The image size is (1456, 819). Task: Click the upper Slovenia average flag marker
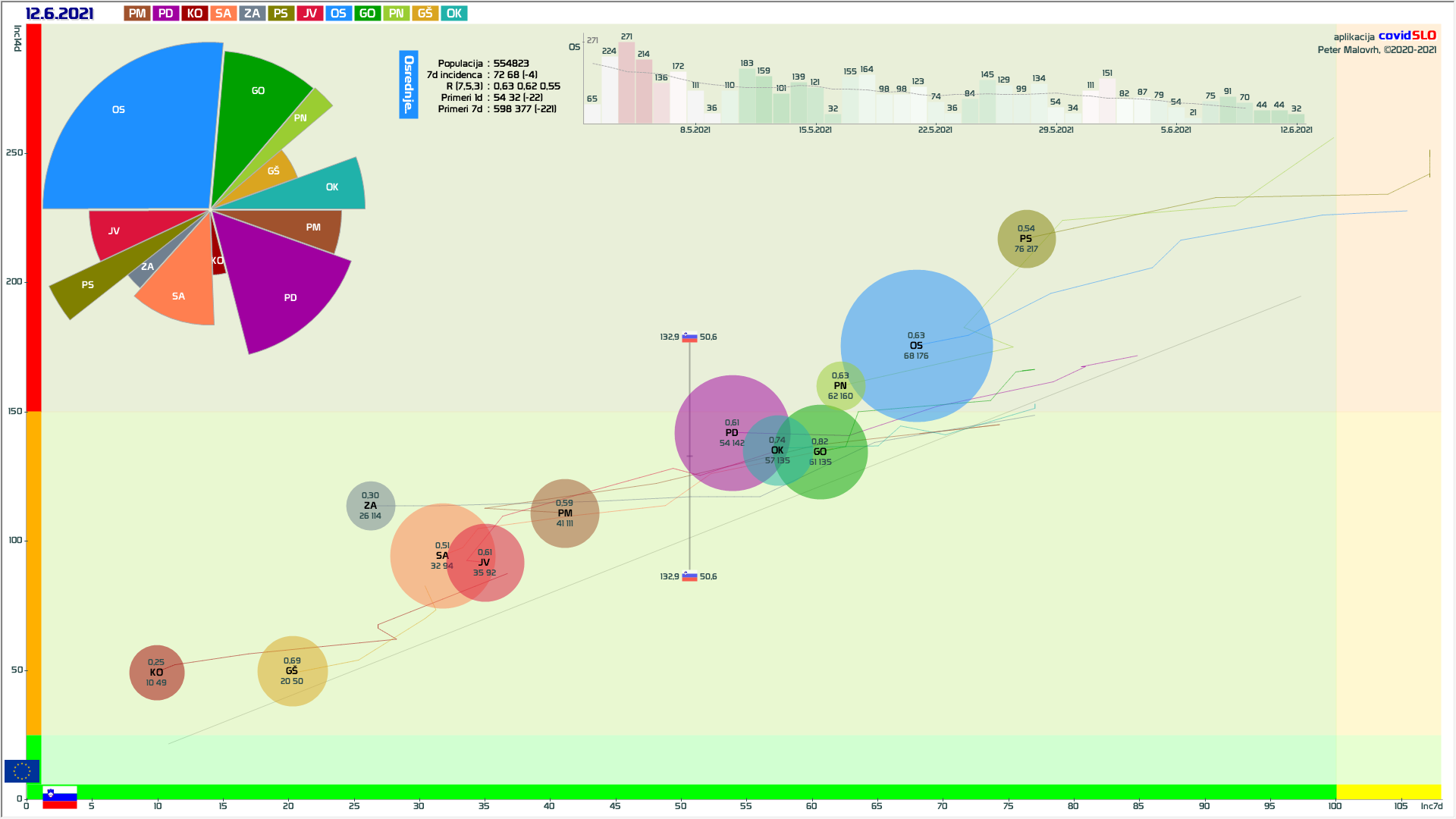pyautogui.click(x=689, y=337)
